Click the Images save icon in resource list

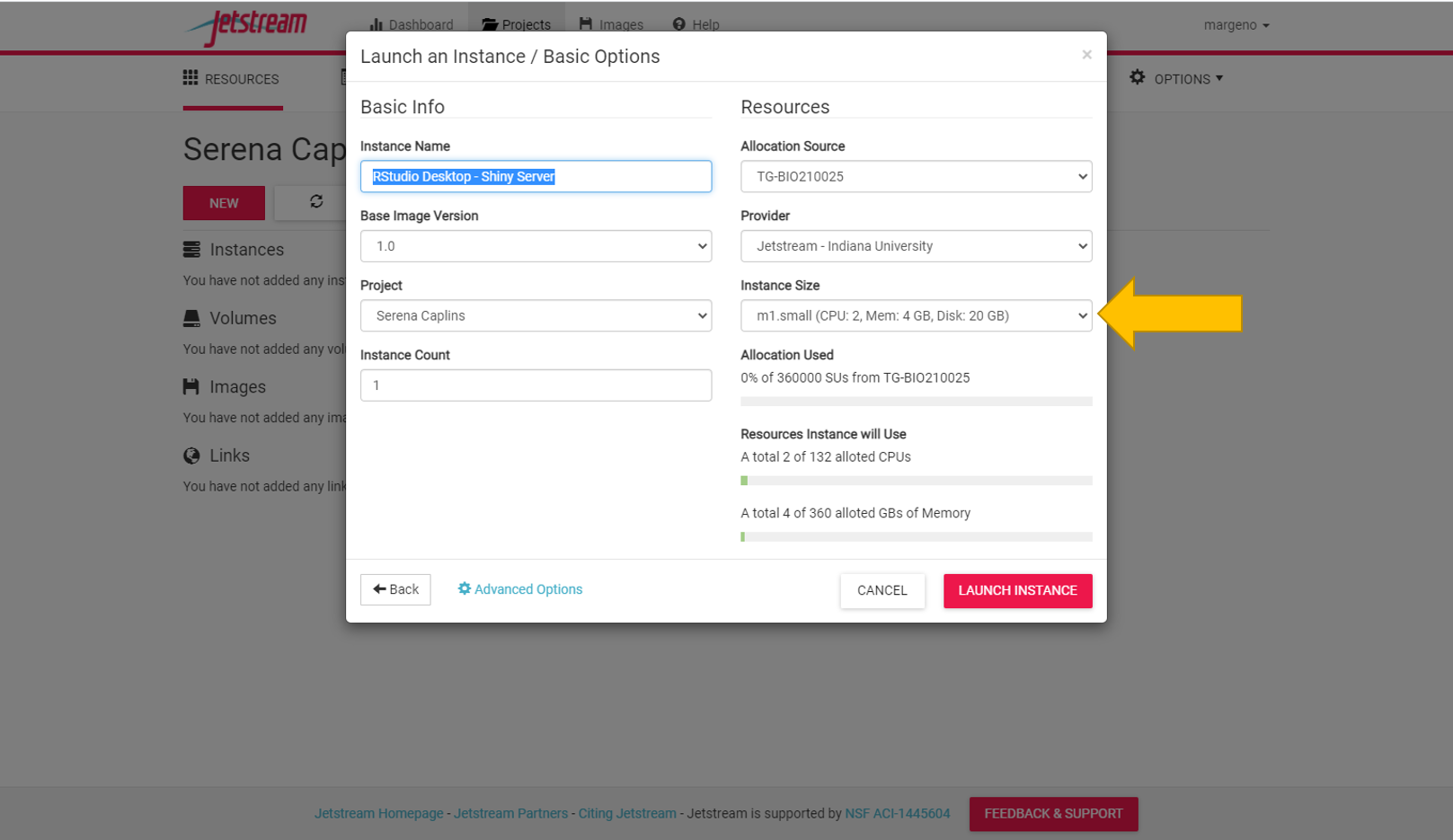tap(191, 386)
